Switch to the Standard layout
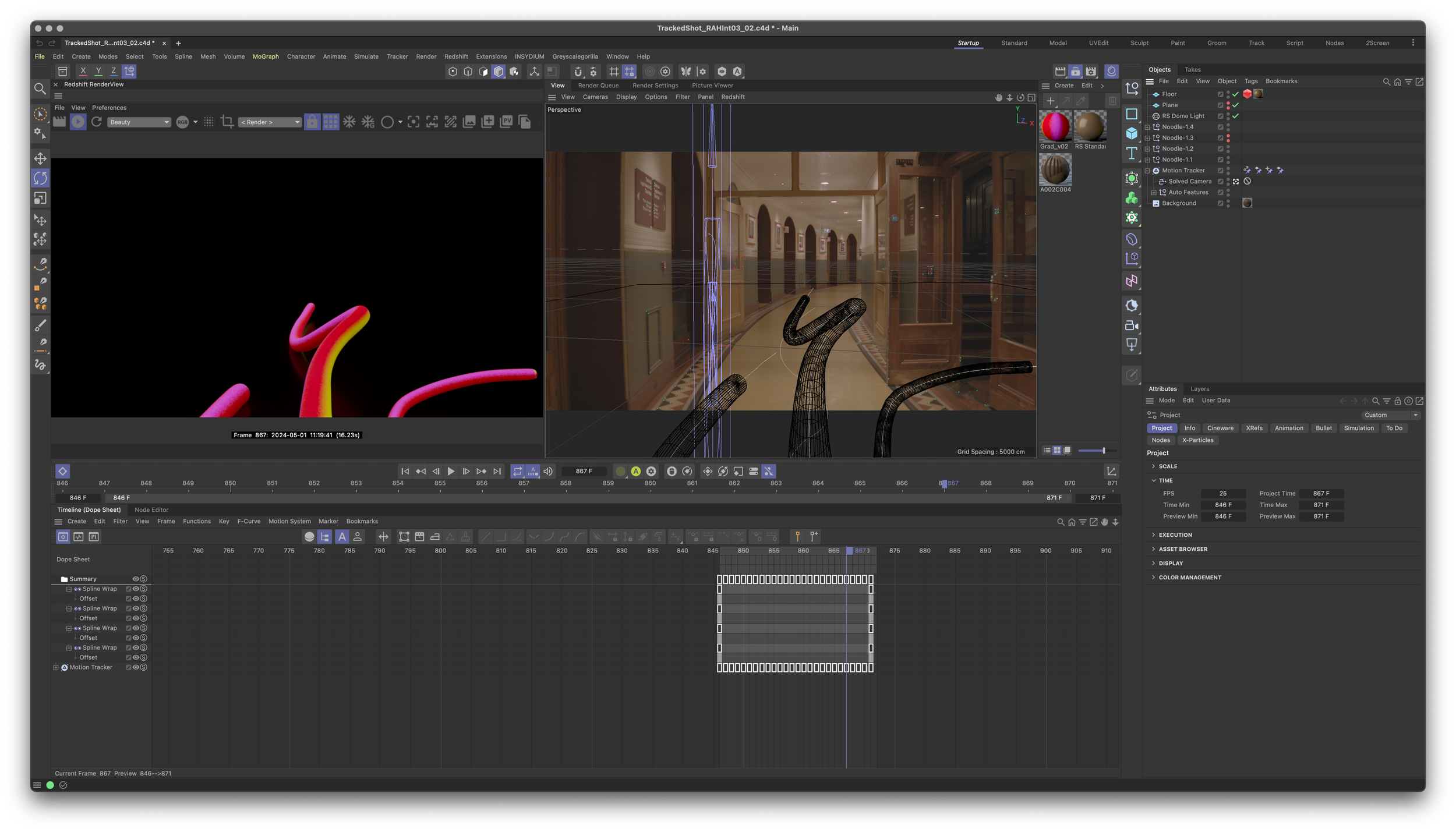The width and height of the screenshot is (1456, 832). (x=1014, y=43)
